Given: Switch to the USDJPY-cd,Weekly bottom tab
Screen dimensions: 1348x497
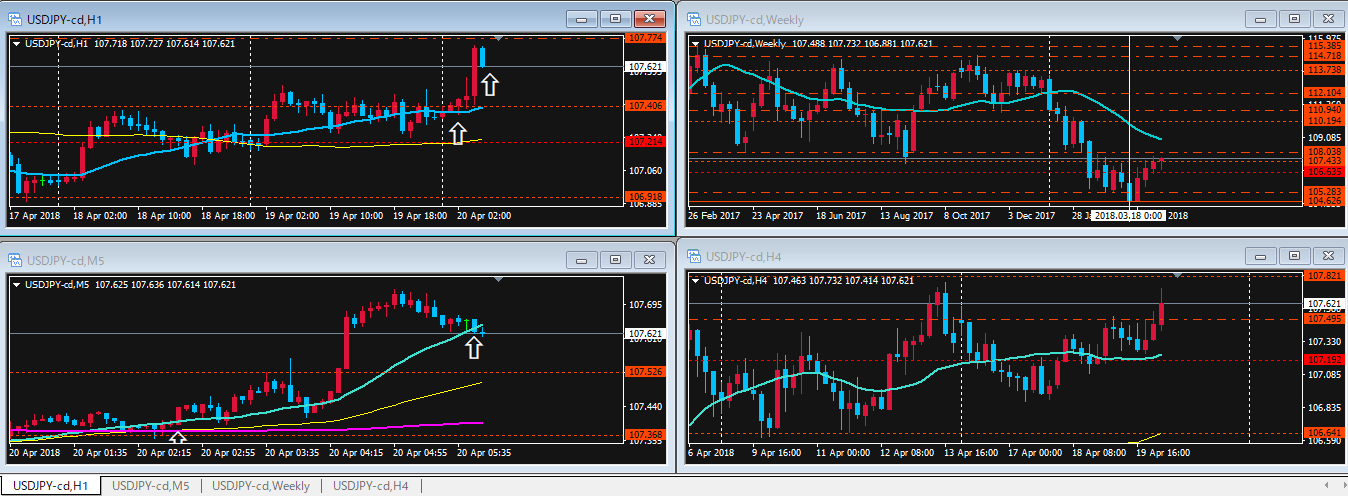Looking at the screenshot, I should (261, 486).
